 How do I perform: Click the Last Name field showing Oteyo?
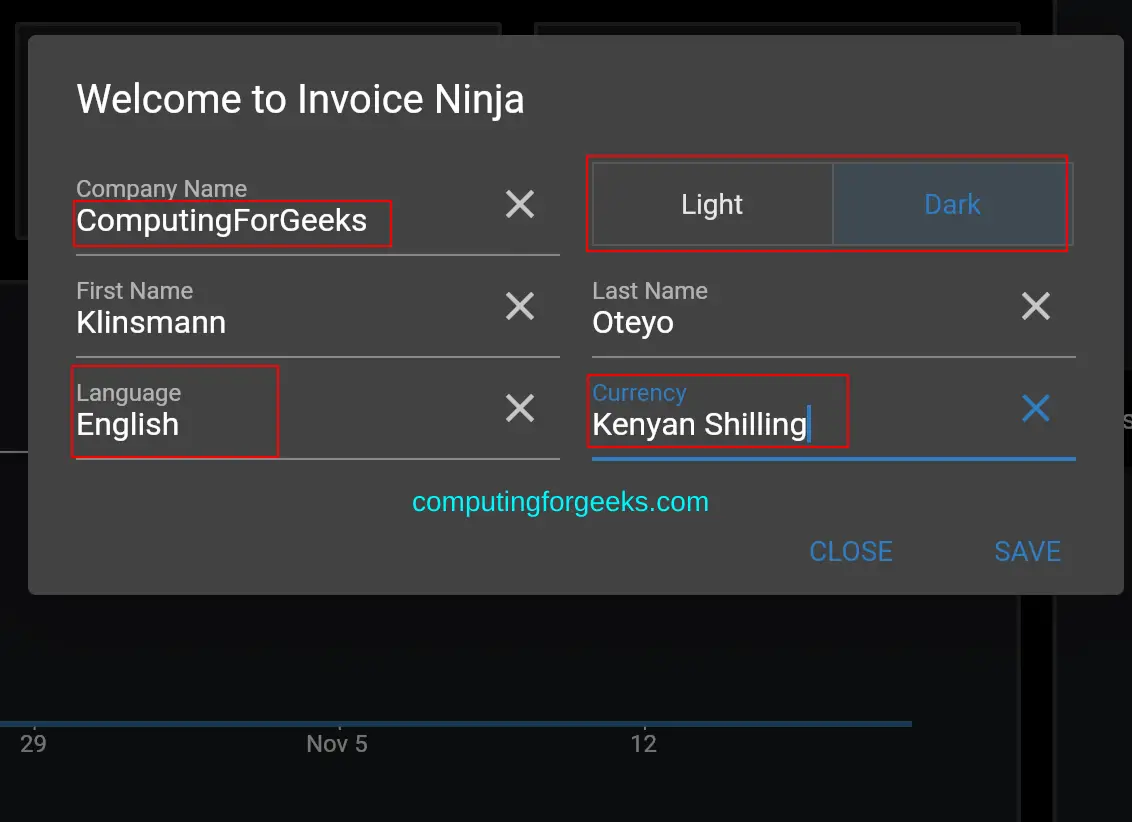634,322
